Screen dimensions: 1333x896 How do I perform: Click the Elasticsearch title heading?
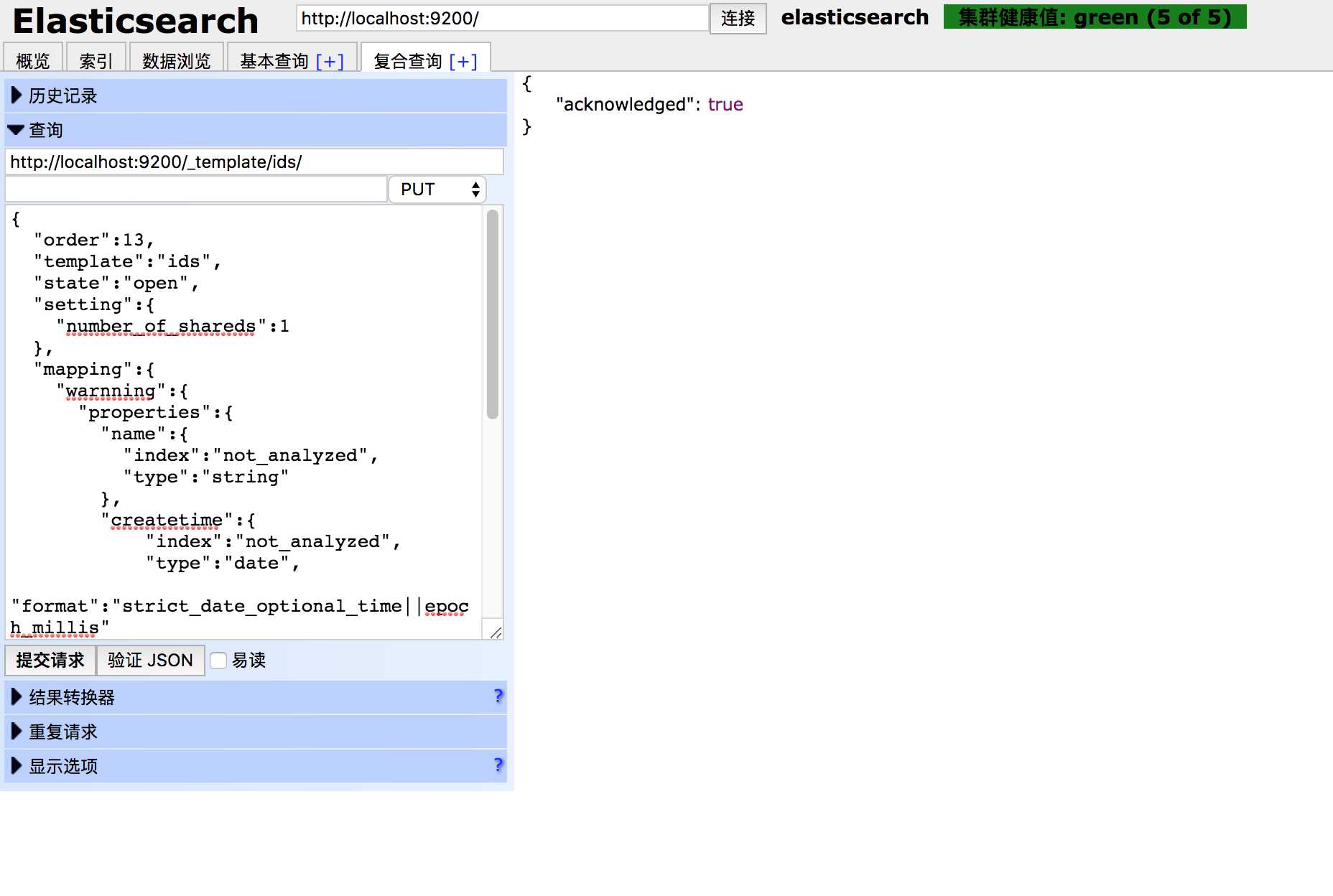136,21
